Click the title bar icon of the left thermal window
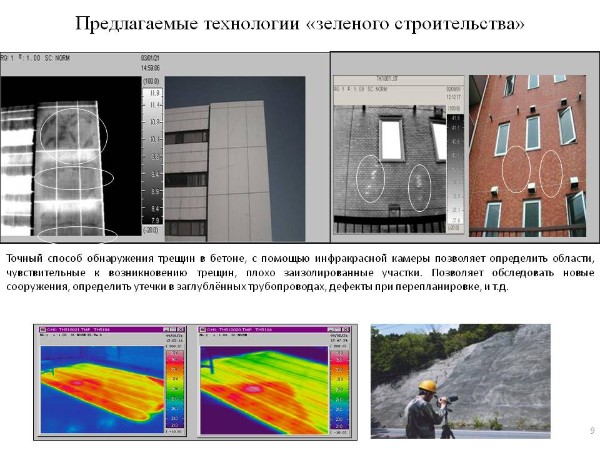This screenshot has height=450, width=600. coord(42,329)
